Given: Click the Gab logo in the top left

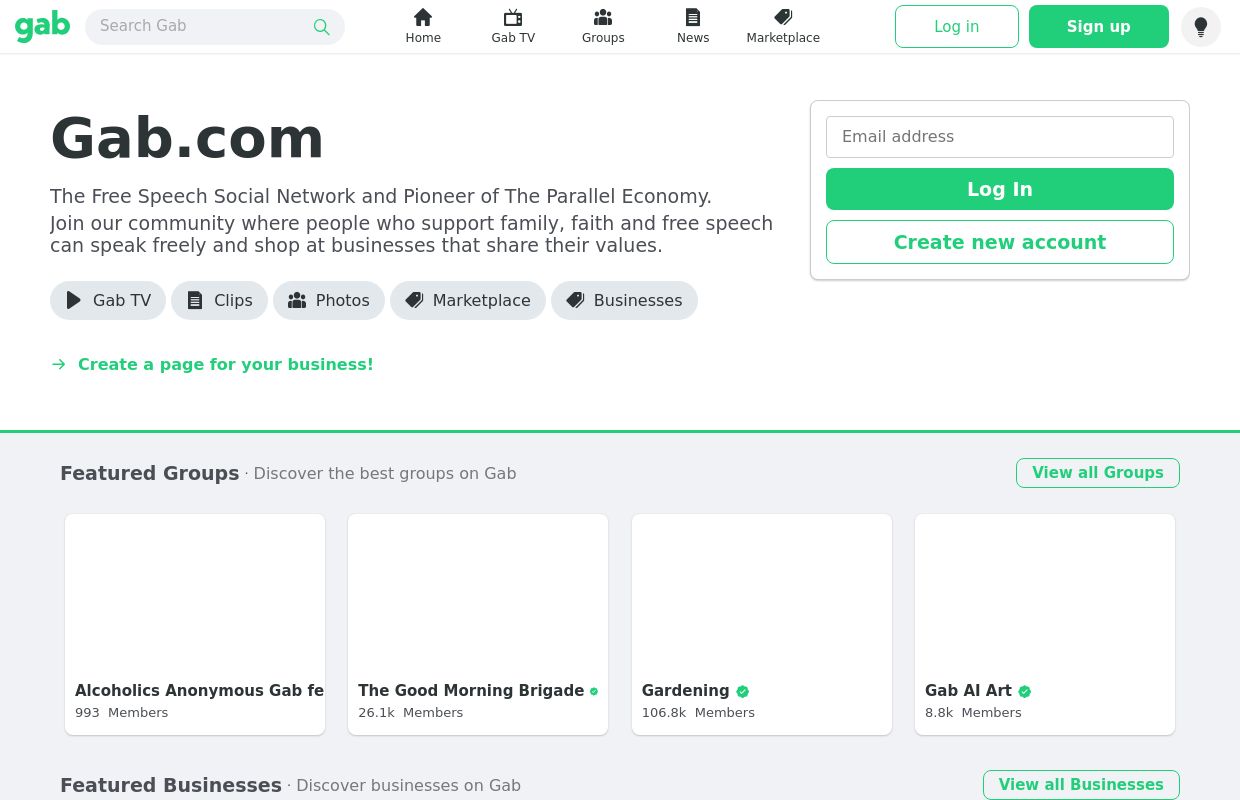Looking at the screenshot, I should coord(42,26).
